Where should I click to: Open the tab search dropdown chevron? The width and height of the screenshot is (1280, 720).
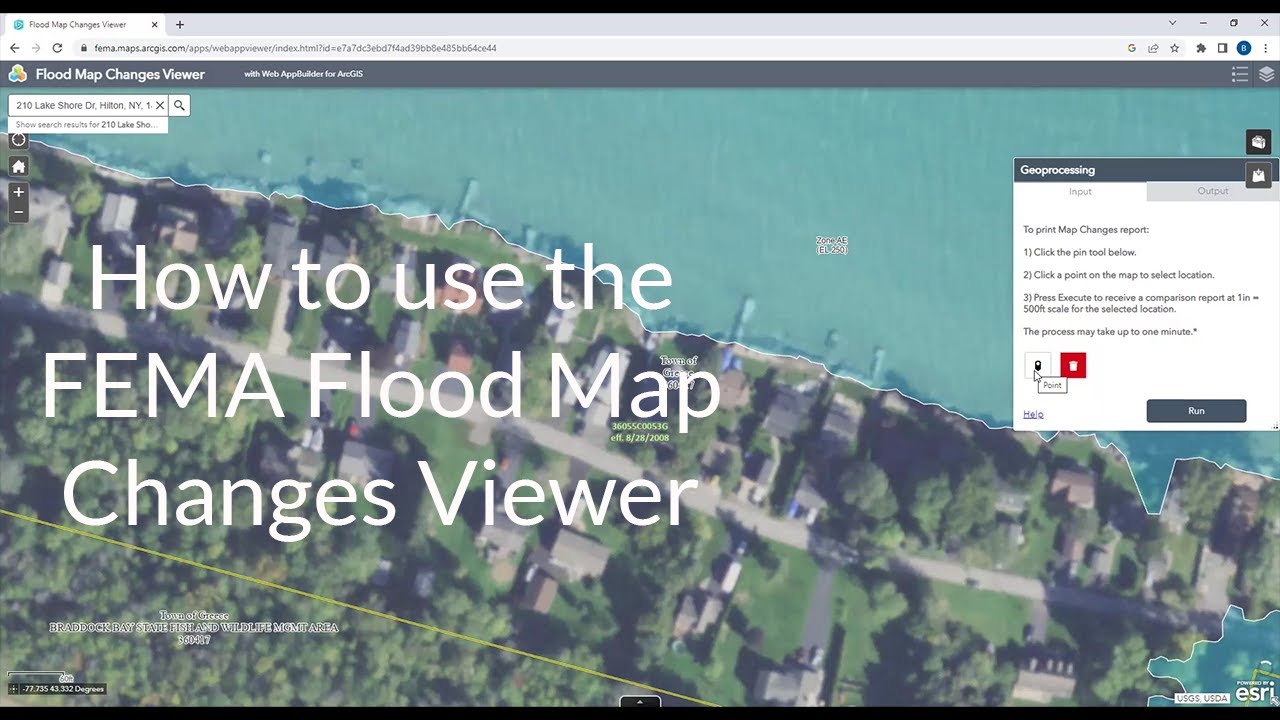tap(1173, 23)
